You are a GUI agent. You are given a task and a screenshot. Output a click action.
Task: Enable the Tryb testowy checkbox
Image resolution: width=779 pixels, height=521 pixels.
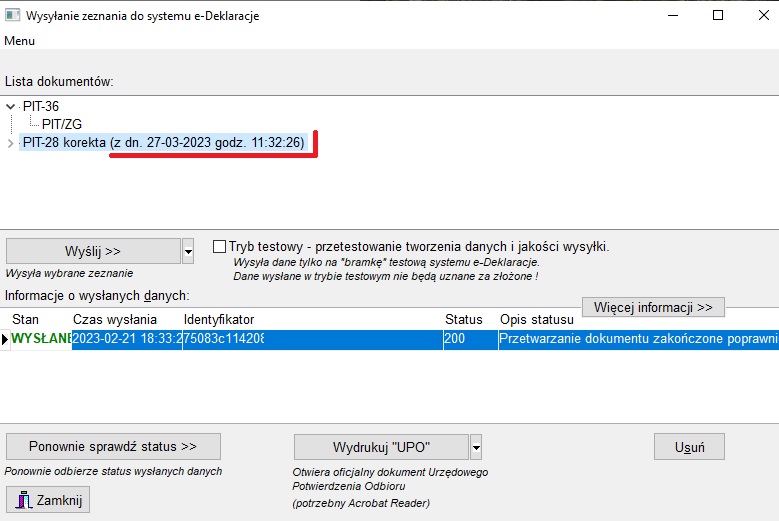click(220, 246)
